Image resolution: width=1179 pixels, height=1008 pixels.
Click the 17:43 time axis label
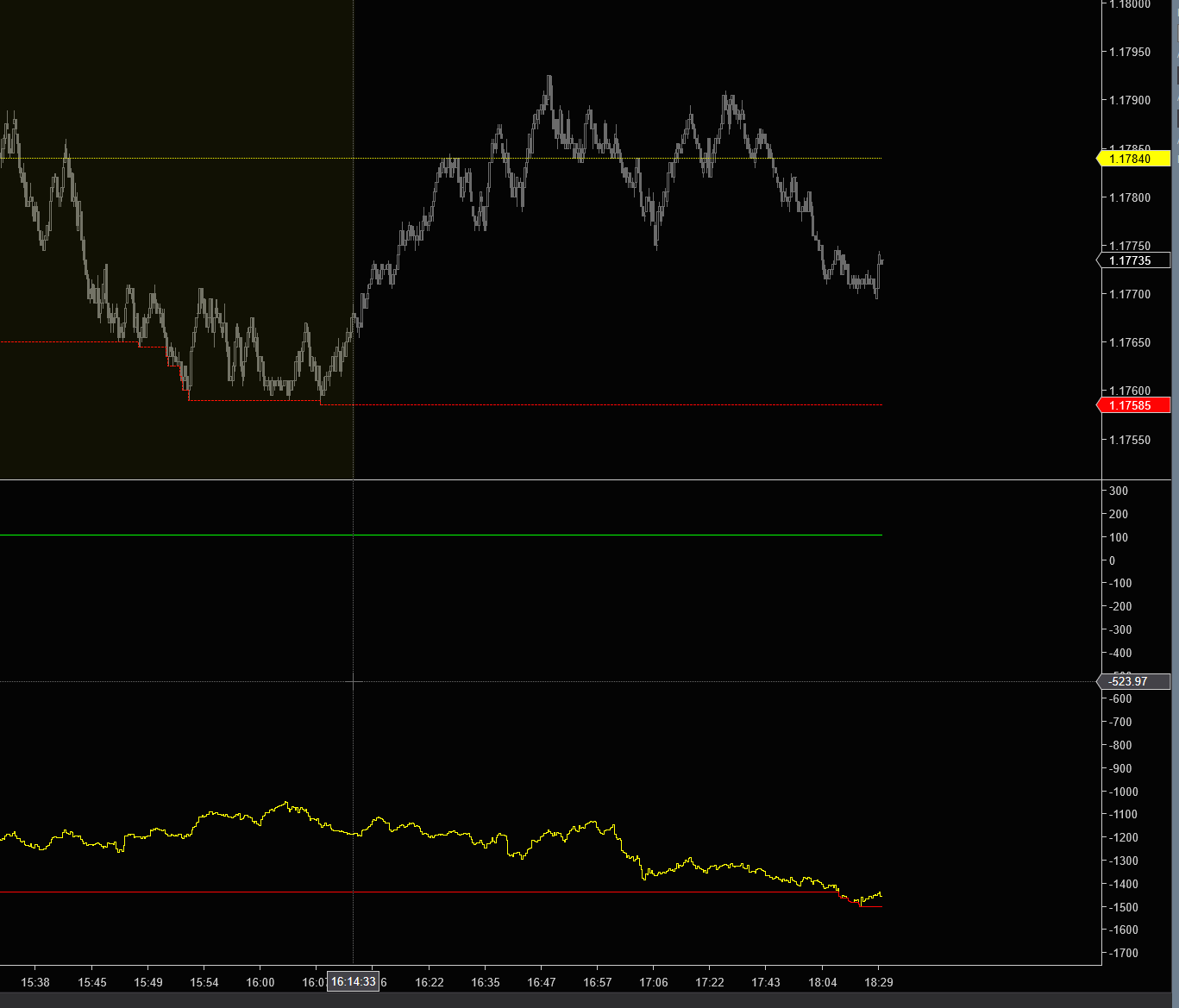pos(766,982)
